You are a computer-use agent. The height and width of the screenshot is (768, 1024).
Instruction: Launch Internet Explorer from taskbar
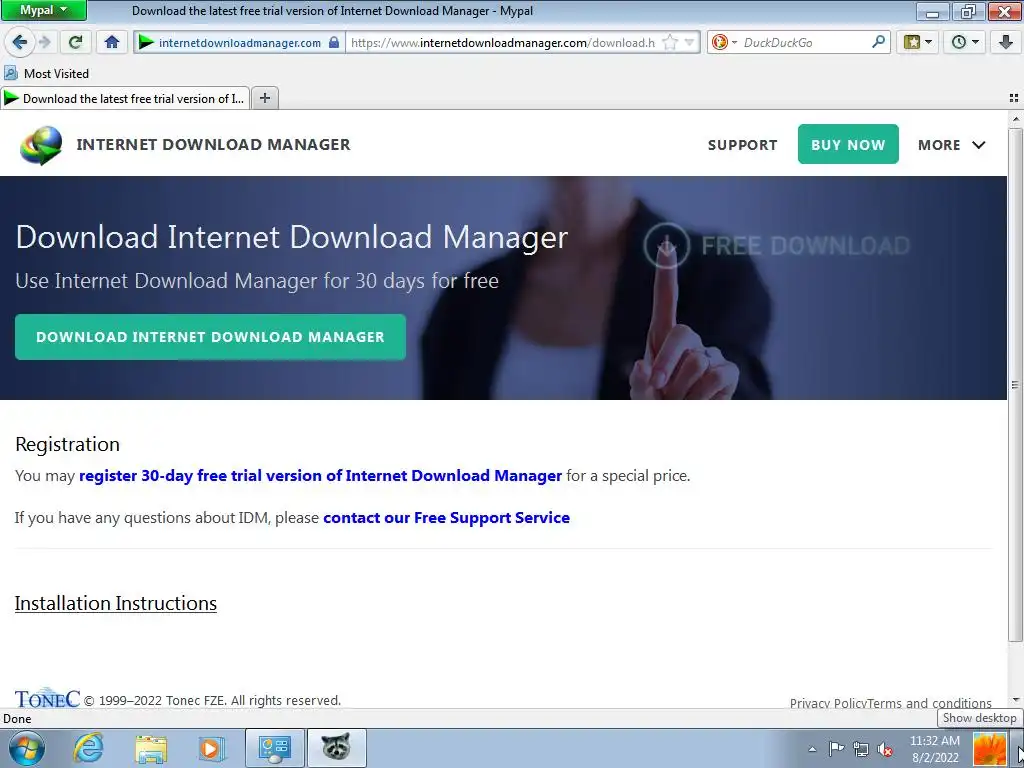point(89,748)
